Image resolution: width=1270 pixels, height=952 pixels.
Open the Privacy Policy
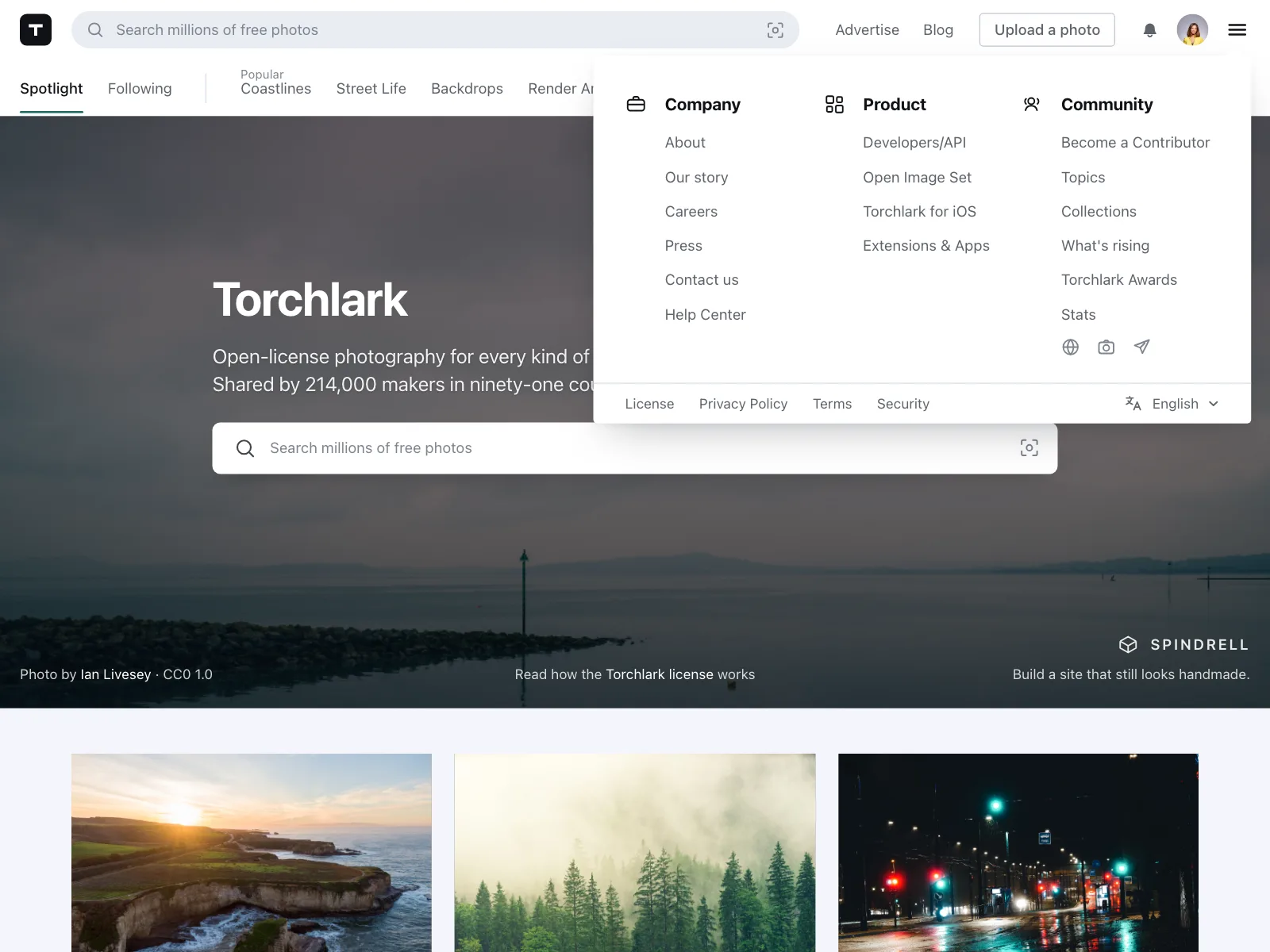click(743, 404)
